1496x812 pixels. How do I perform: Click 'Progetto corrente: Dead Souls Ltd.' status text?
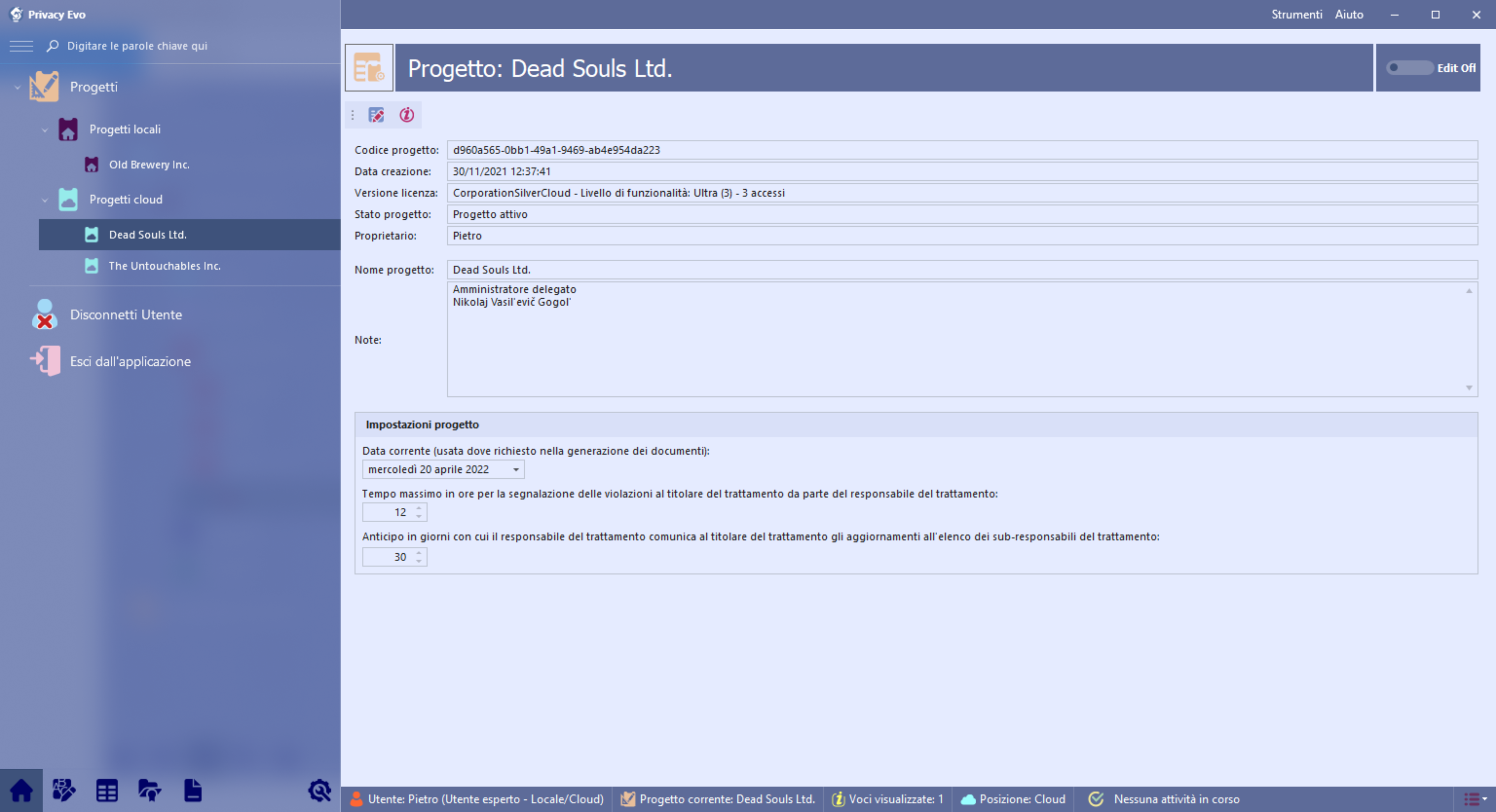727,799
